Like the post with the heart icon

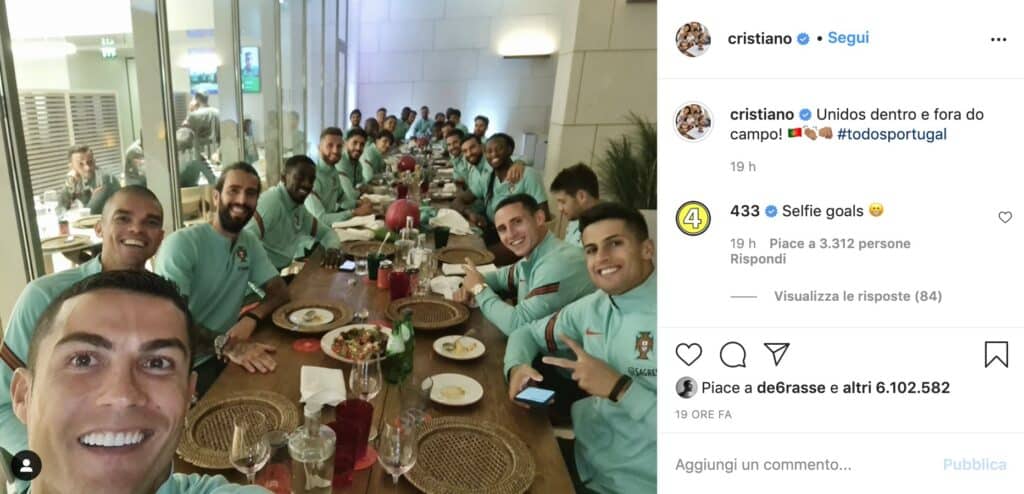(688, 354)
